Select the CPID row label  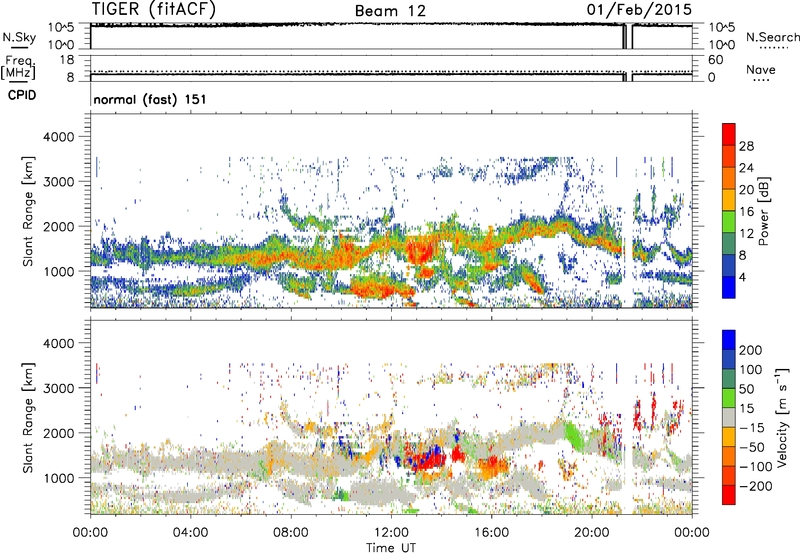coord(22,95)
